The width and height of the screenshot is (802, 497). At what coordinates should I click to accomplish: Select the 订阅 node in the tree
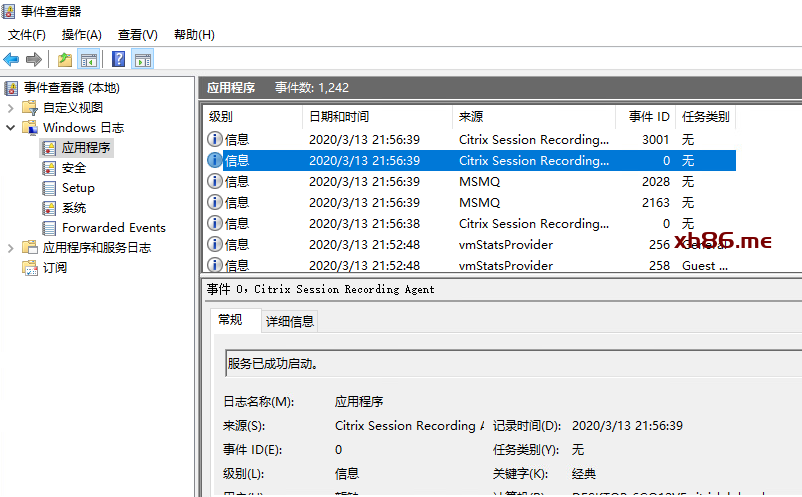point(54,268)
